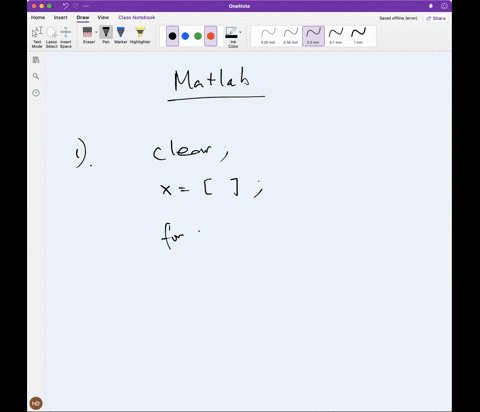Switch to the Marker tool

click(x=121, y=35)
